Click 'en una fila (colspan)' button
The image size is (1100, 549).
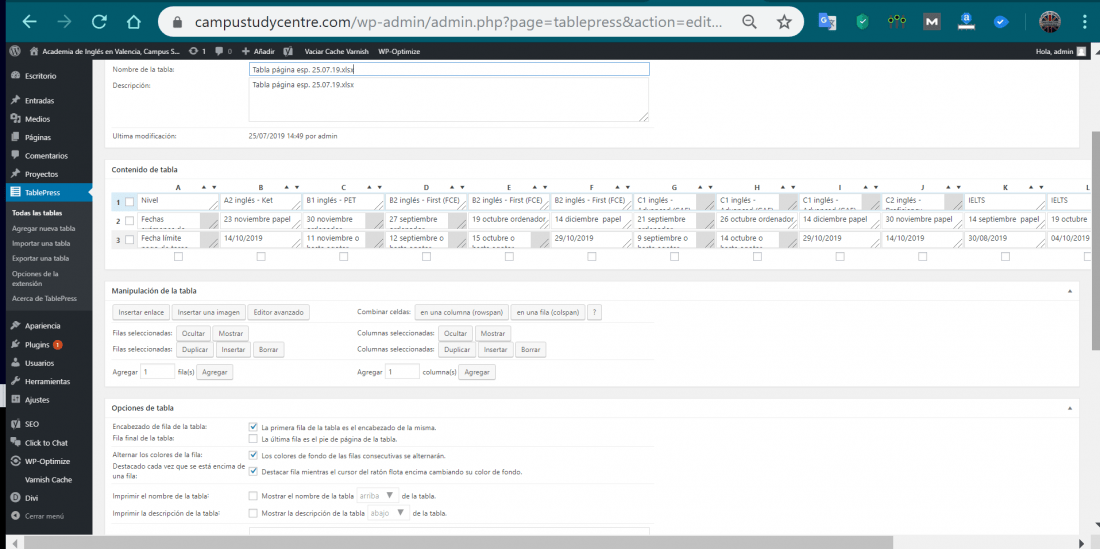point(548,312)
